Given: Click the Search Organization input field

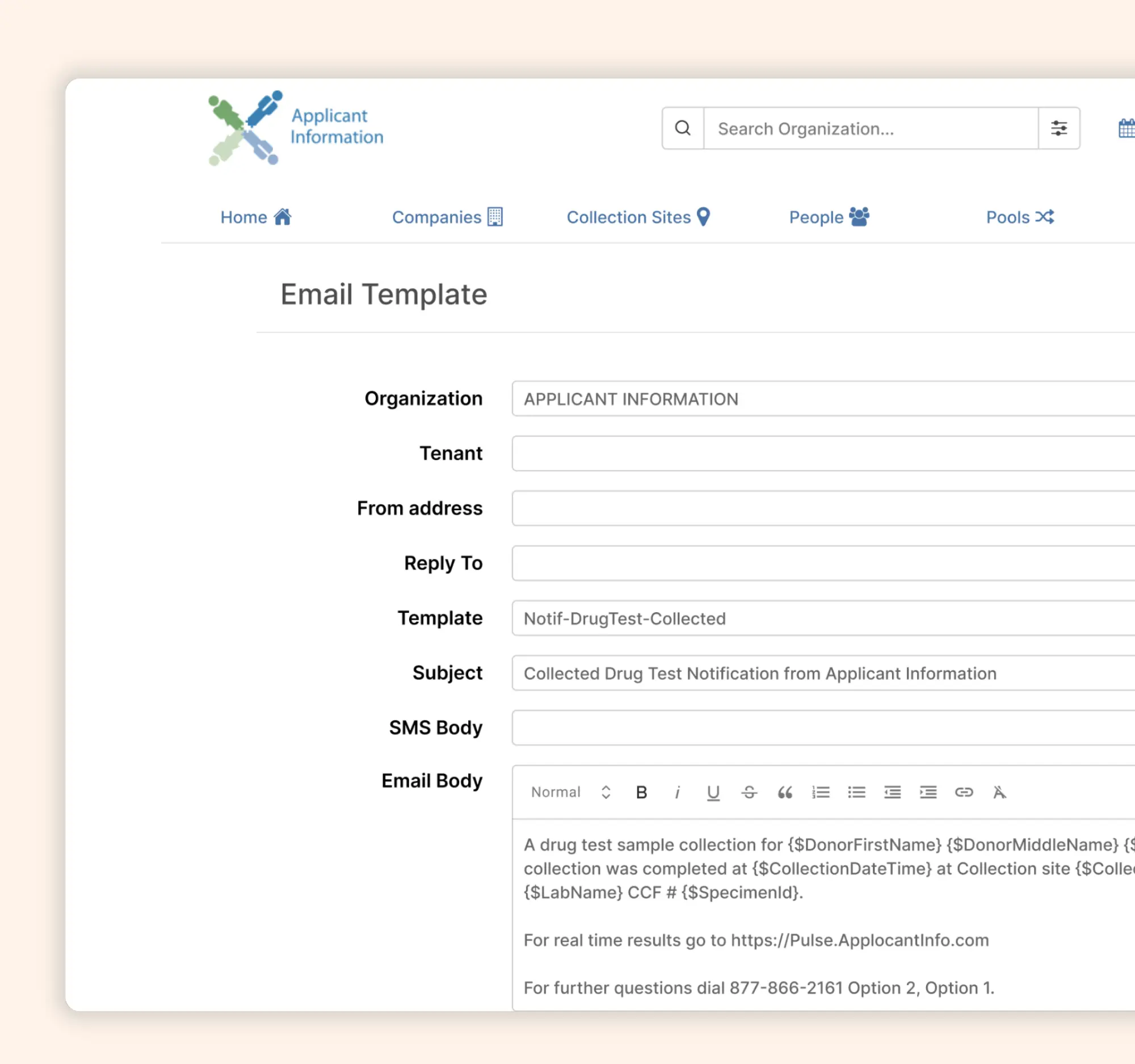Looking at the screenshot, I should (870, 128).
